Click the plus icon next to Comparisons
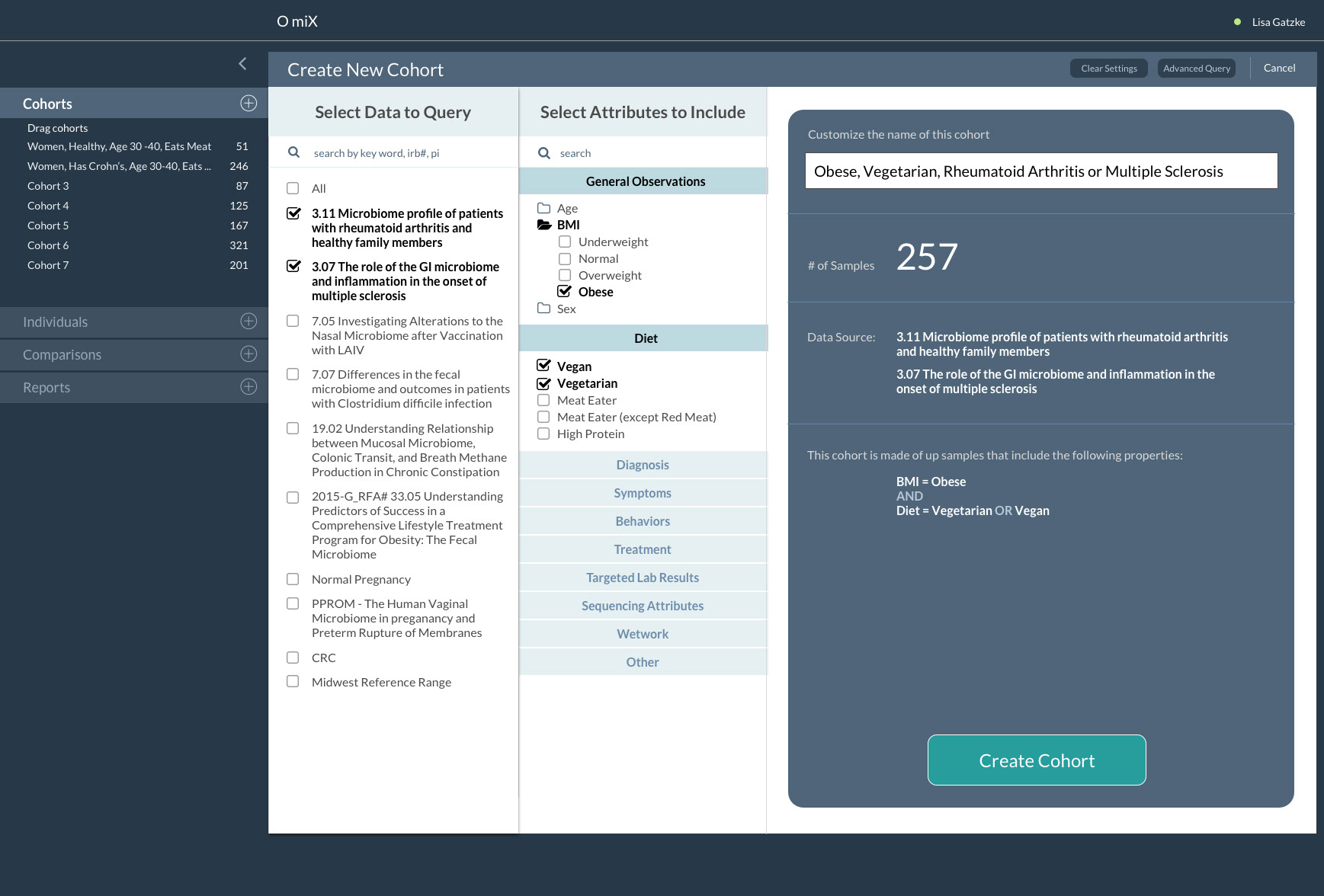1324x896 pixels. tap(248, 354)
